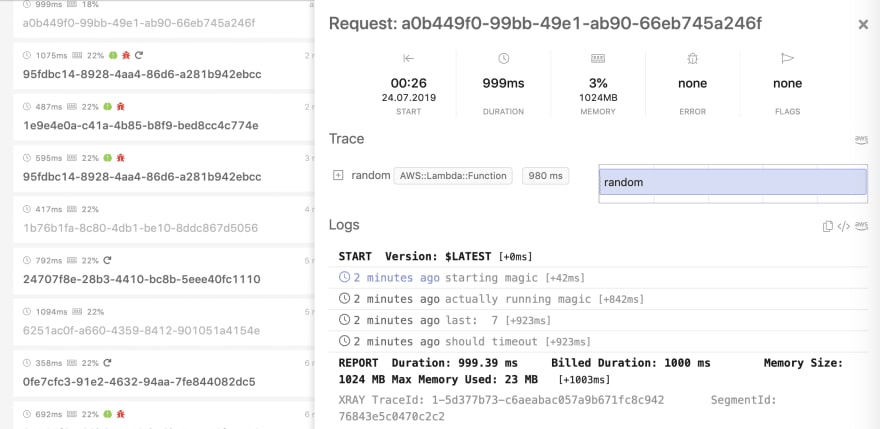Screen dimensions: 880x429
Task: Click the red bug icon on the 1075ms row
Action: click(x=126, y=55)
